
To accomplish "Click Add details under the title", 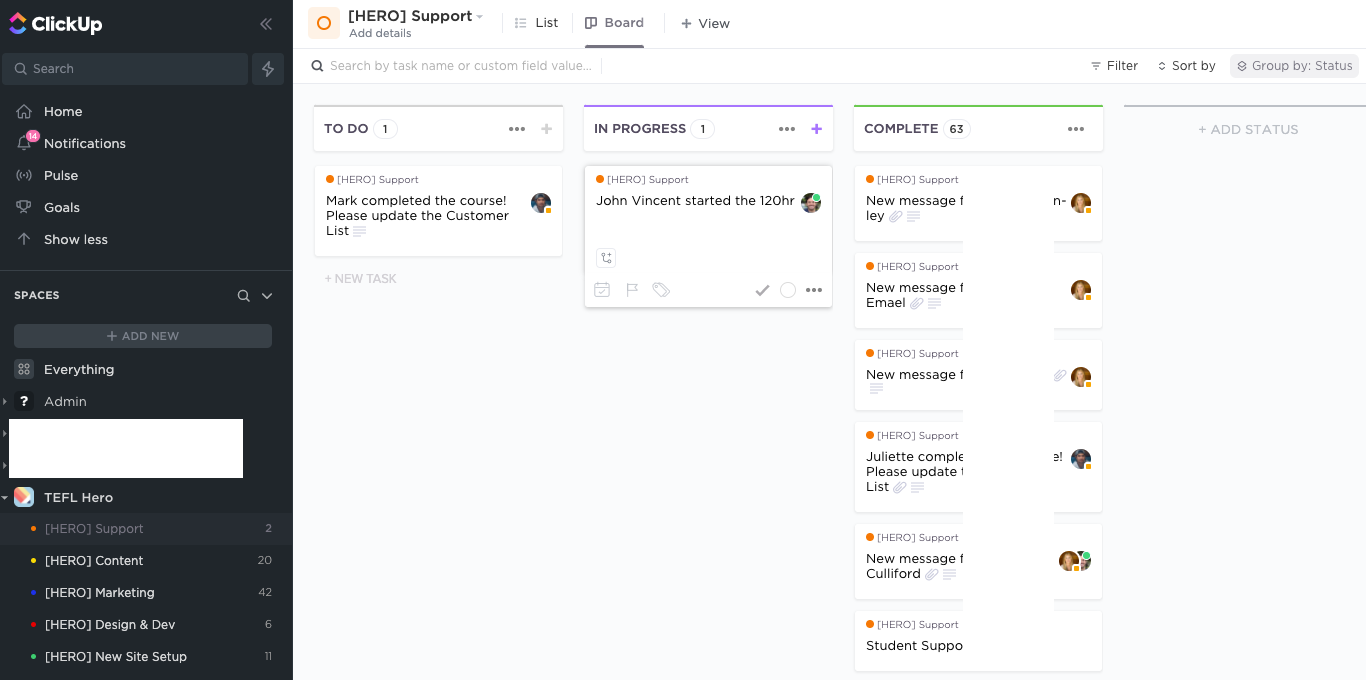I will pyautogui.click(x=380, y=34).
